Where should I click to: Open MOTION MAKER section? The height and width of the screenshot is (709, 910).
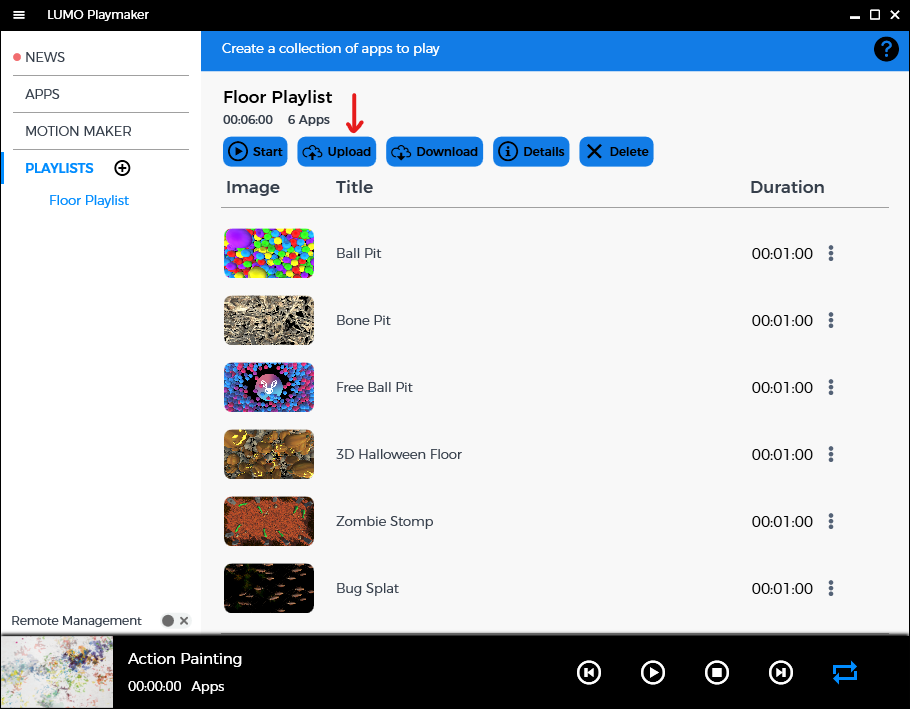tap(78, 131)
